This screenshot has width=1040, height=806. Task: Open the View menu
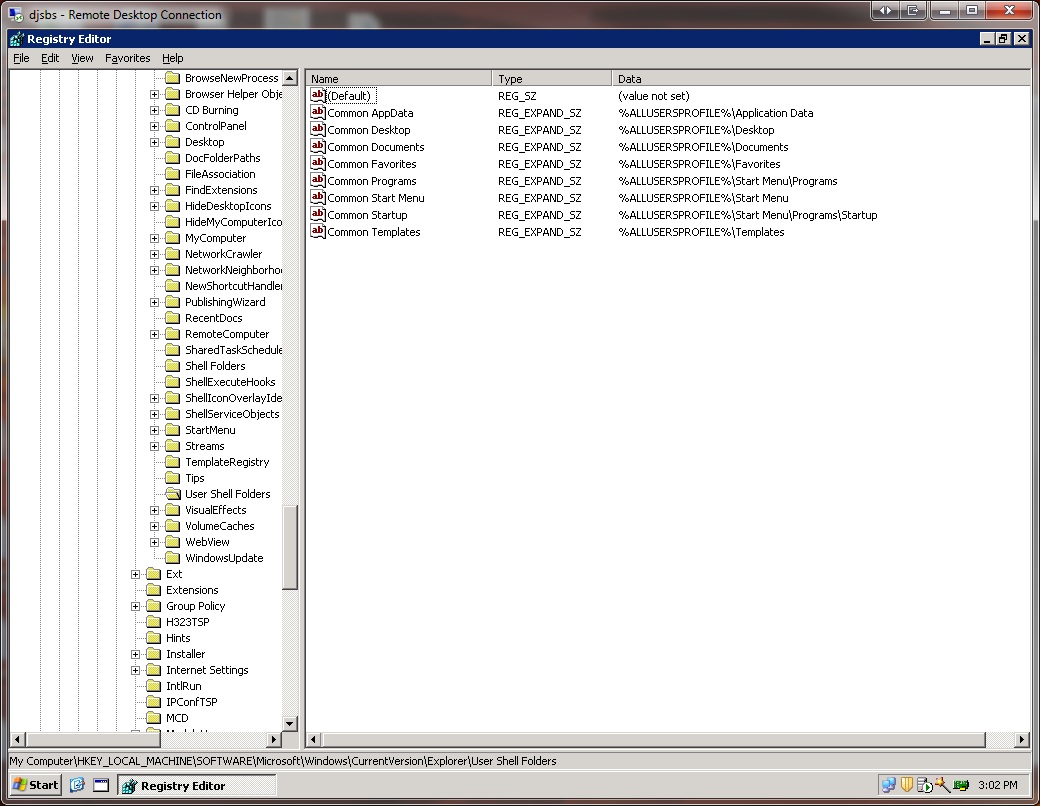[82, 58]
